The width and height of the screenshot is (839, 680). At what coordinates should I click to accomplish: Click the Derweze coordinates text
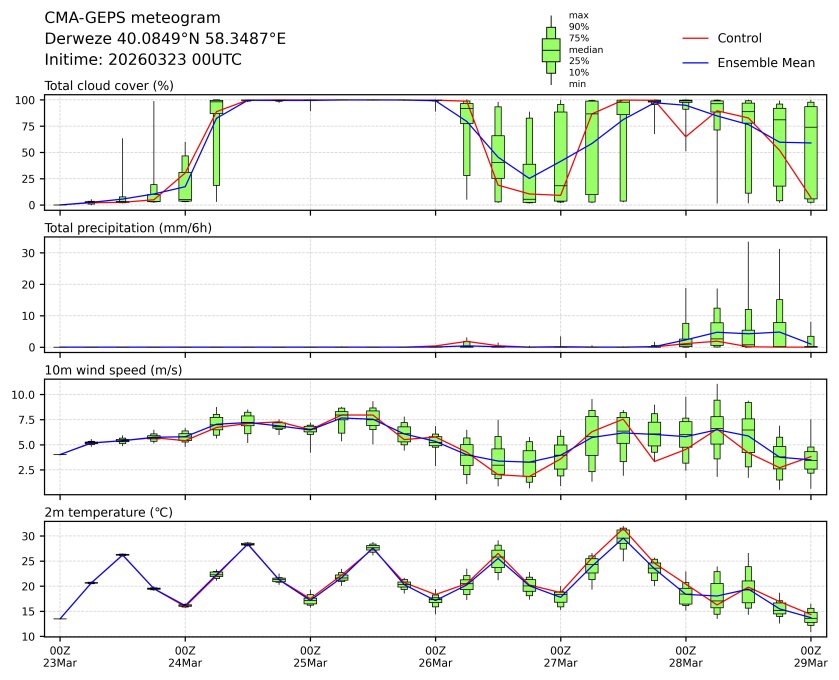(165, 38)
